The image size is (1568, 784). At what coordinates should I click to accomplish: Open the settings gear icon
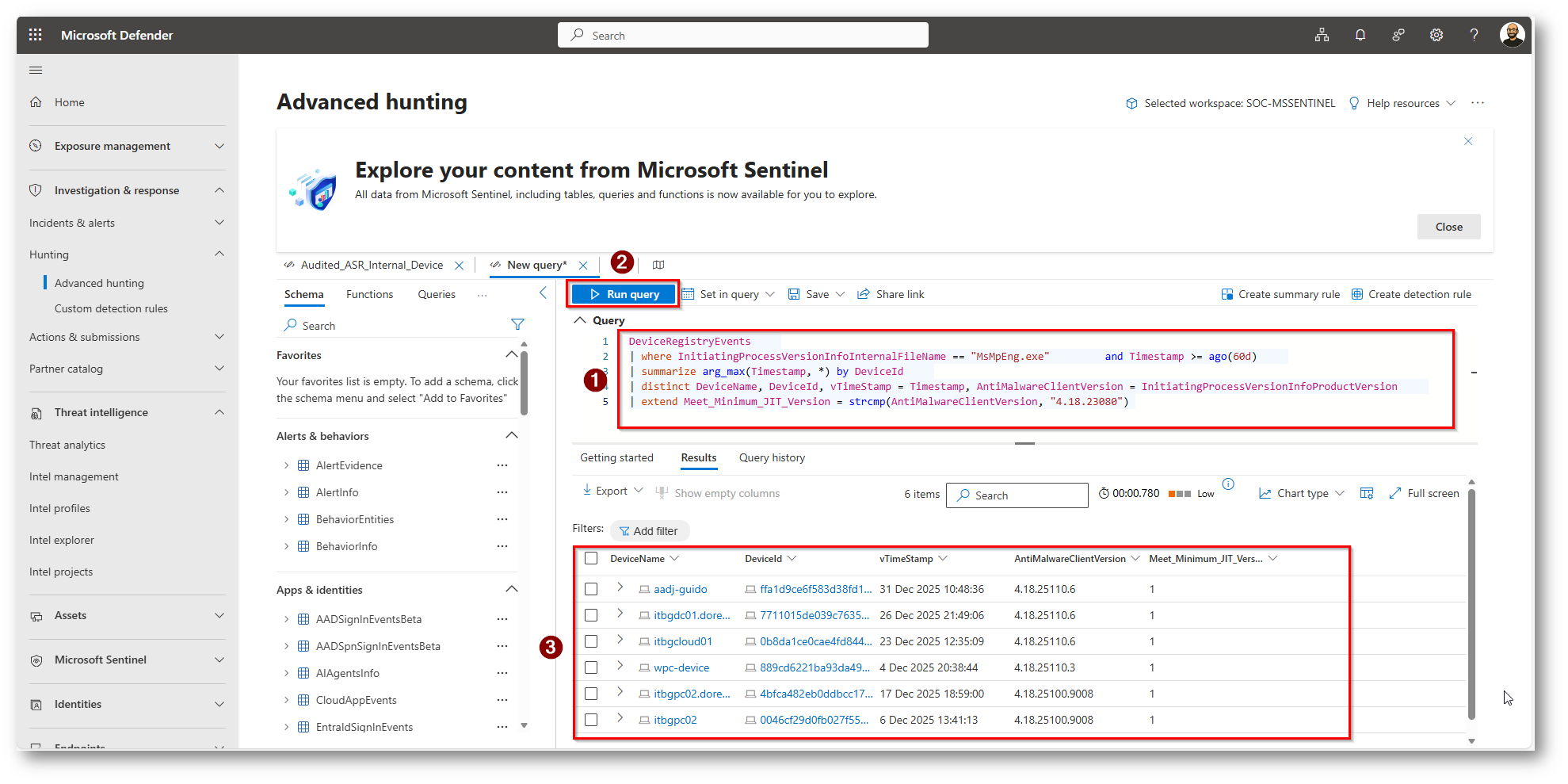(x=1436, y=35)
